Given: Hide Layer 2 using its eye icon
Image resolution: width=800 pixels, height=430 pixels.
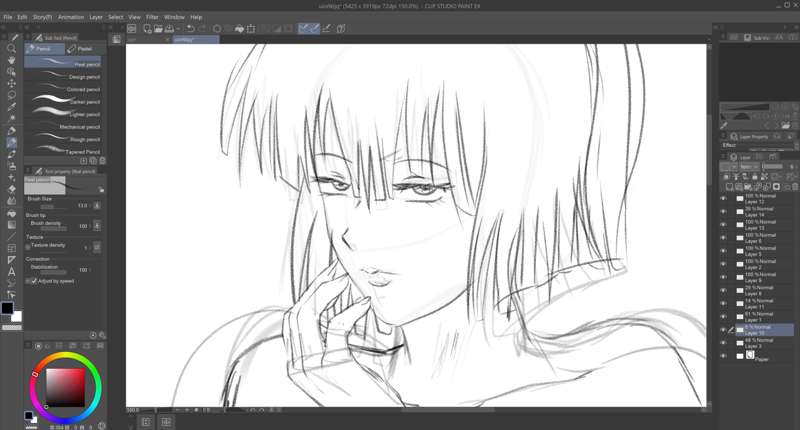Looking at the screenshot, I should click(x=723, y=264).
